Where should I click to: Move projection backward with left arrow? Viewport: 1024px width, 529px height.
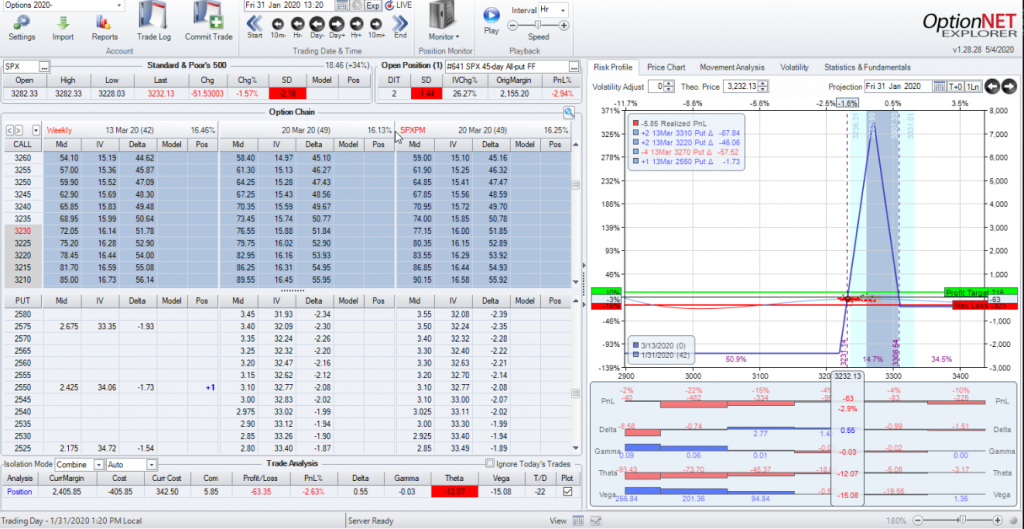click(991, 86)
